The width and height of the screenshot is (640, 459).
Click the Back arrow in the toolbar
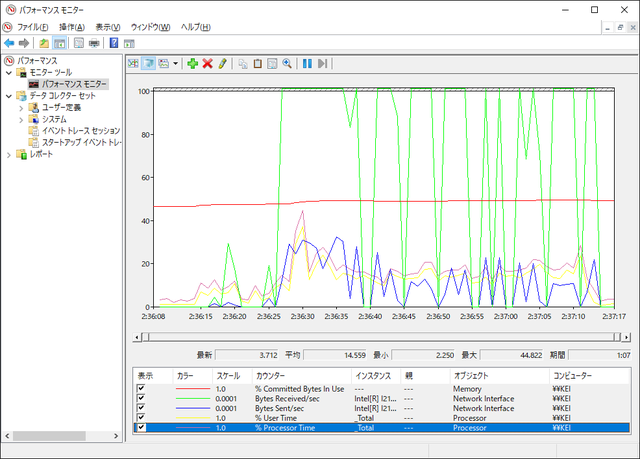tap(9, 43)
